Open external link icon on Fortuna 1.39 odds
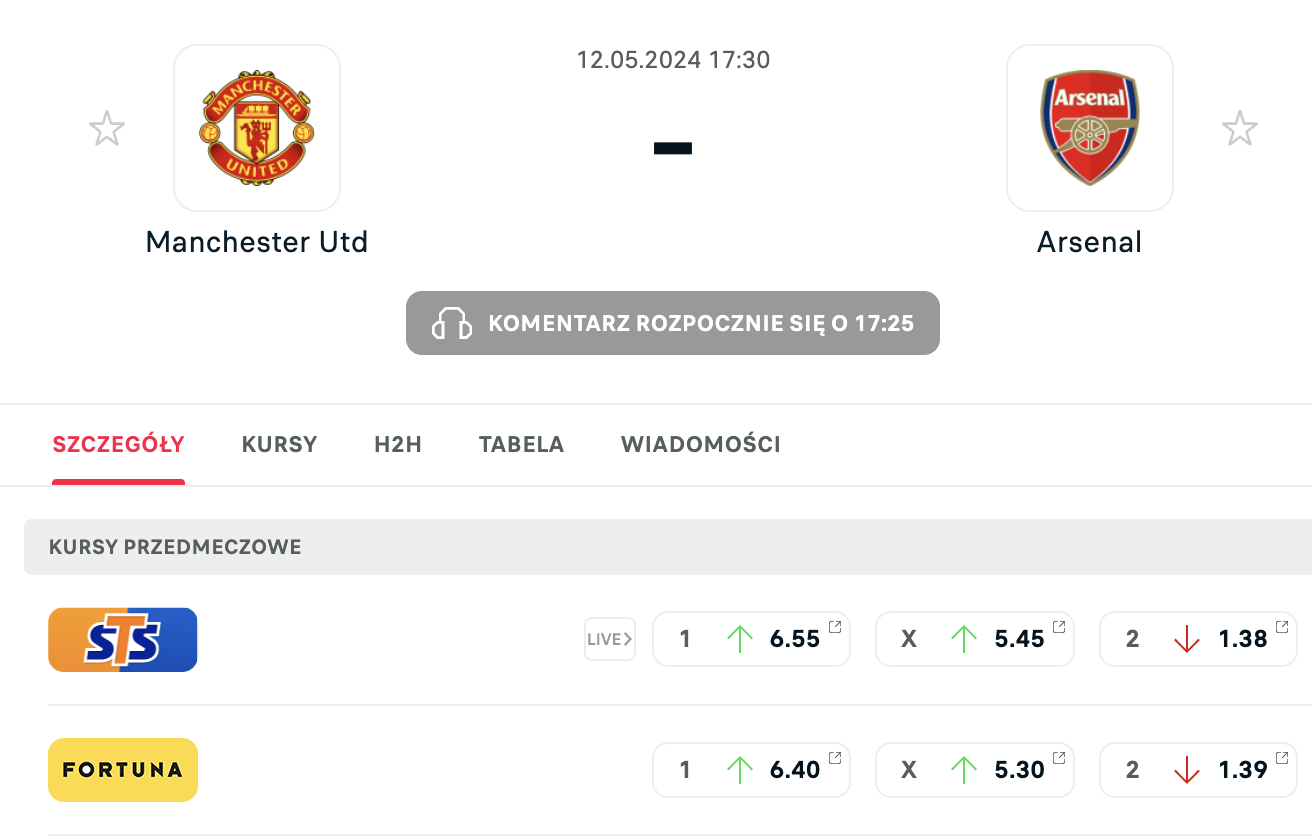 pyautogui.click(x=1283, y=757)
